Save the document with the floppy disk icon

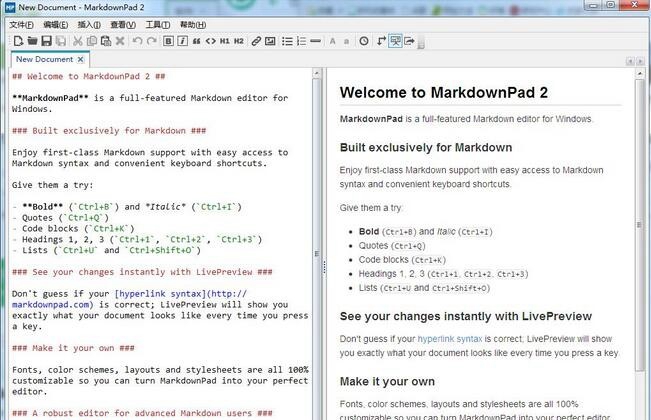[46, 41]
